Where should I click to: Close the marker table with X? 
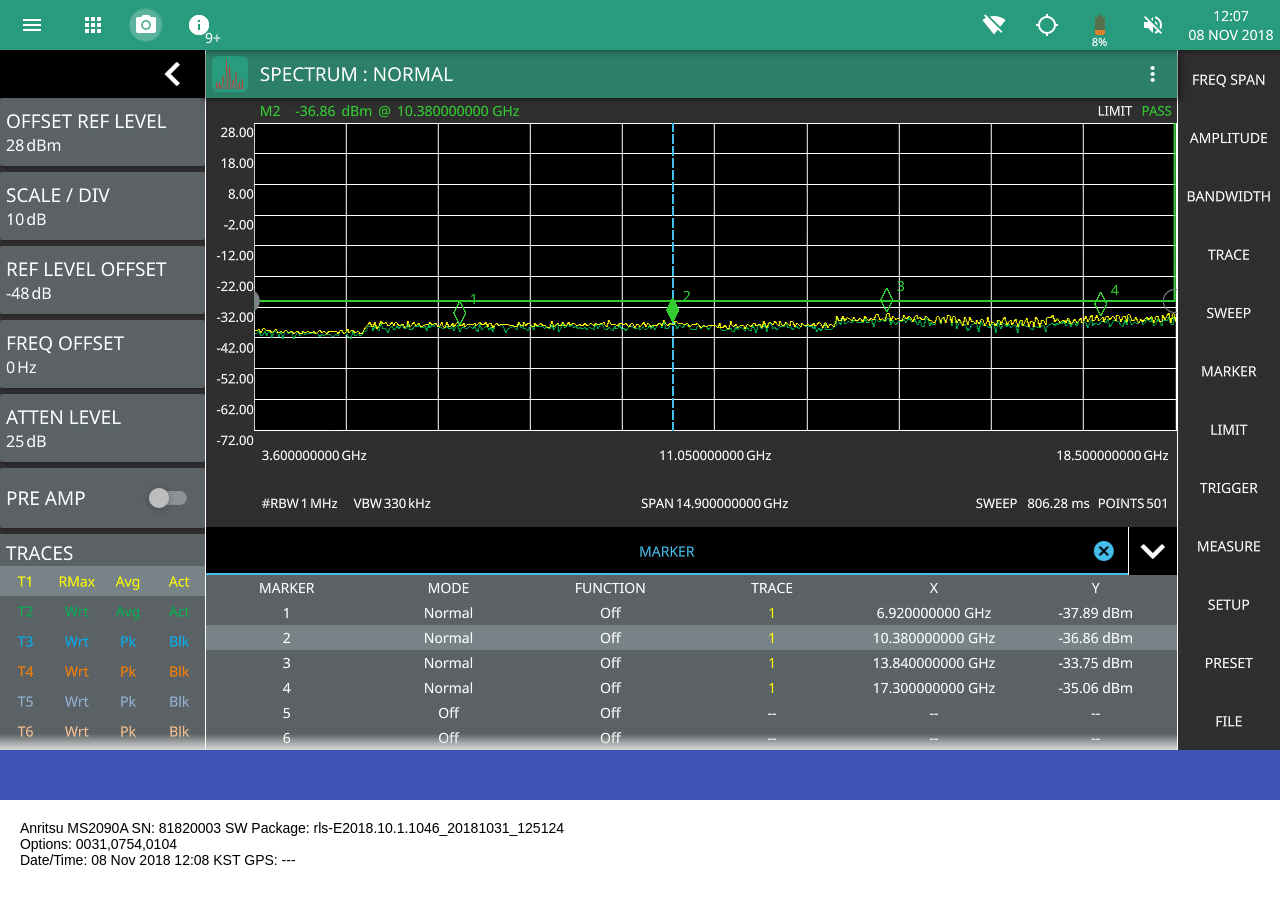point(1103,551)
